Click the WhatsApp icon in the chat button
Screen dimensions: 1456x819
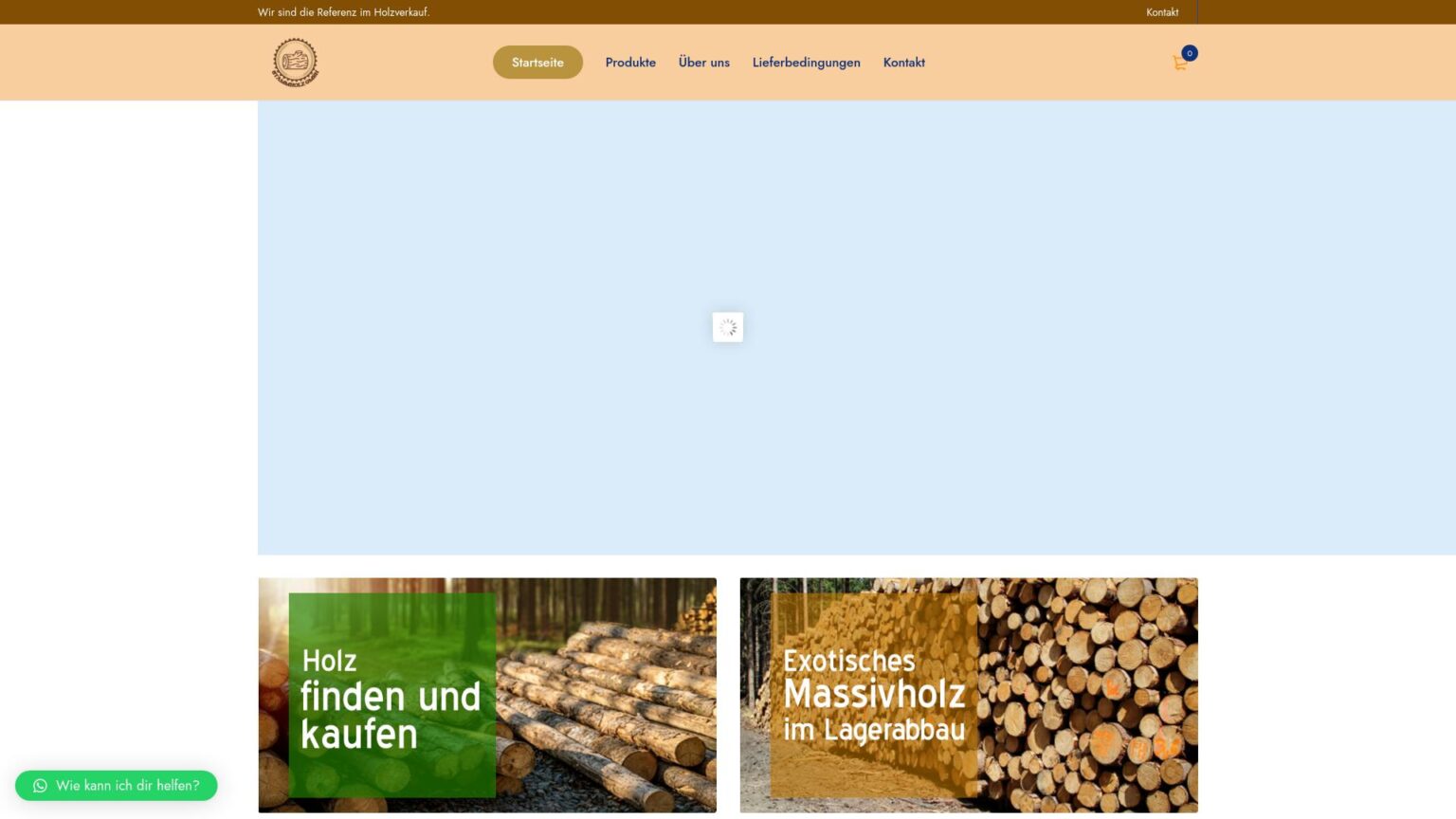pyautogui.click(x=40, y=786)
